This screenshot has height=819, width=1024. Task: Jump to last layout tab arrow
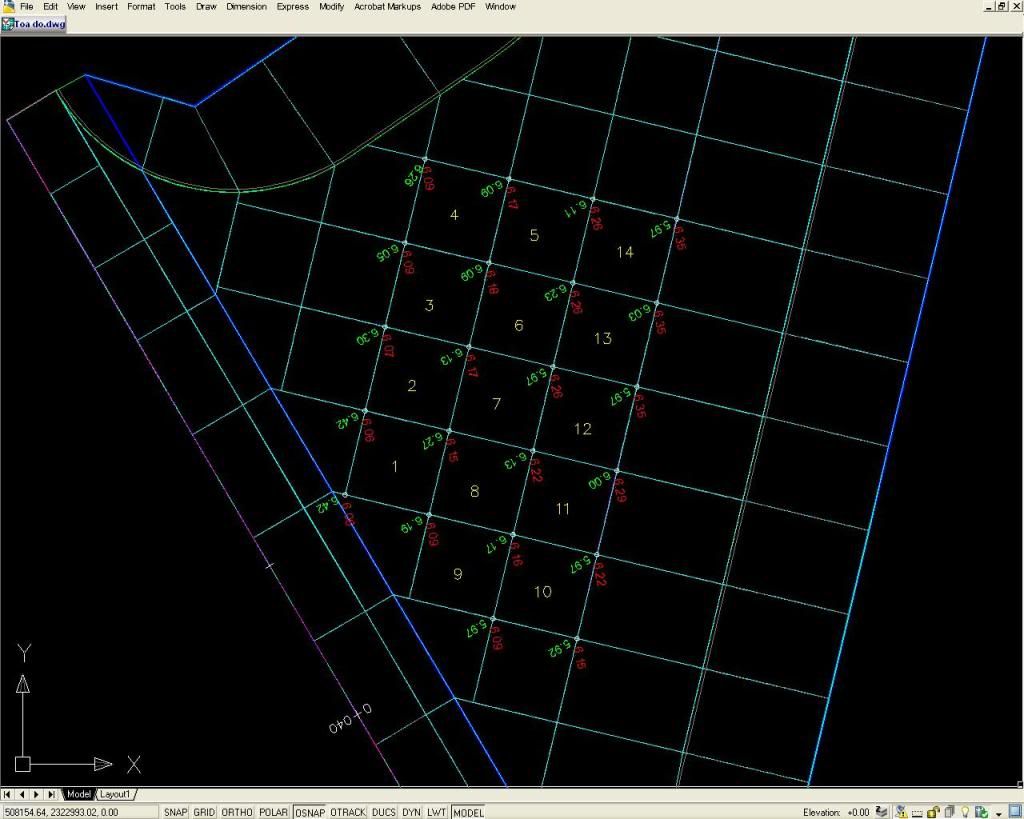coord(52,794)
